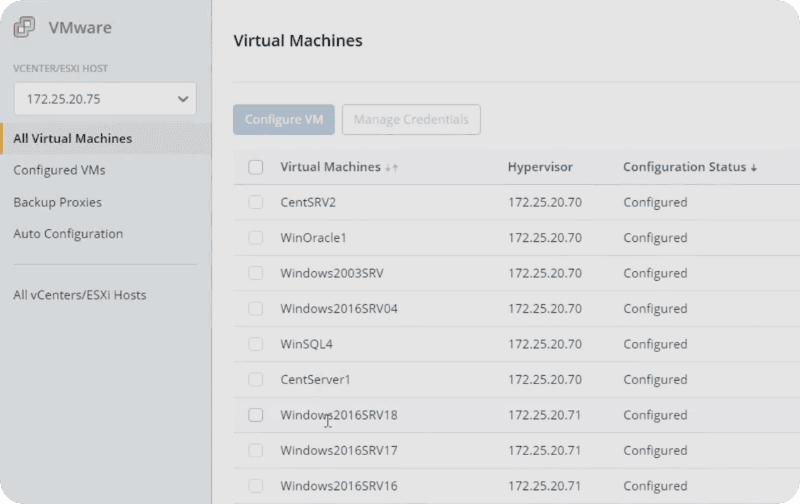Screen dimensions: 800x504
Task: Sort by Virtual Machines column arrows
Action: (391, 168)
